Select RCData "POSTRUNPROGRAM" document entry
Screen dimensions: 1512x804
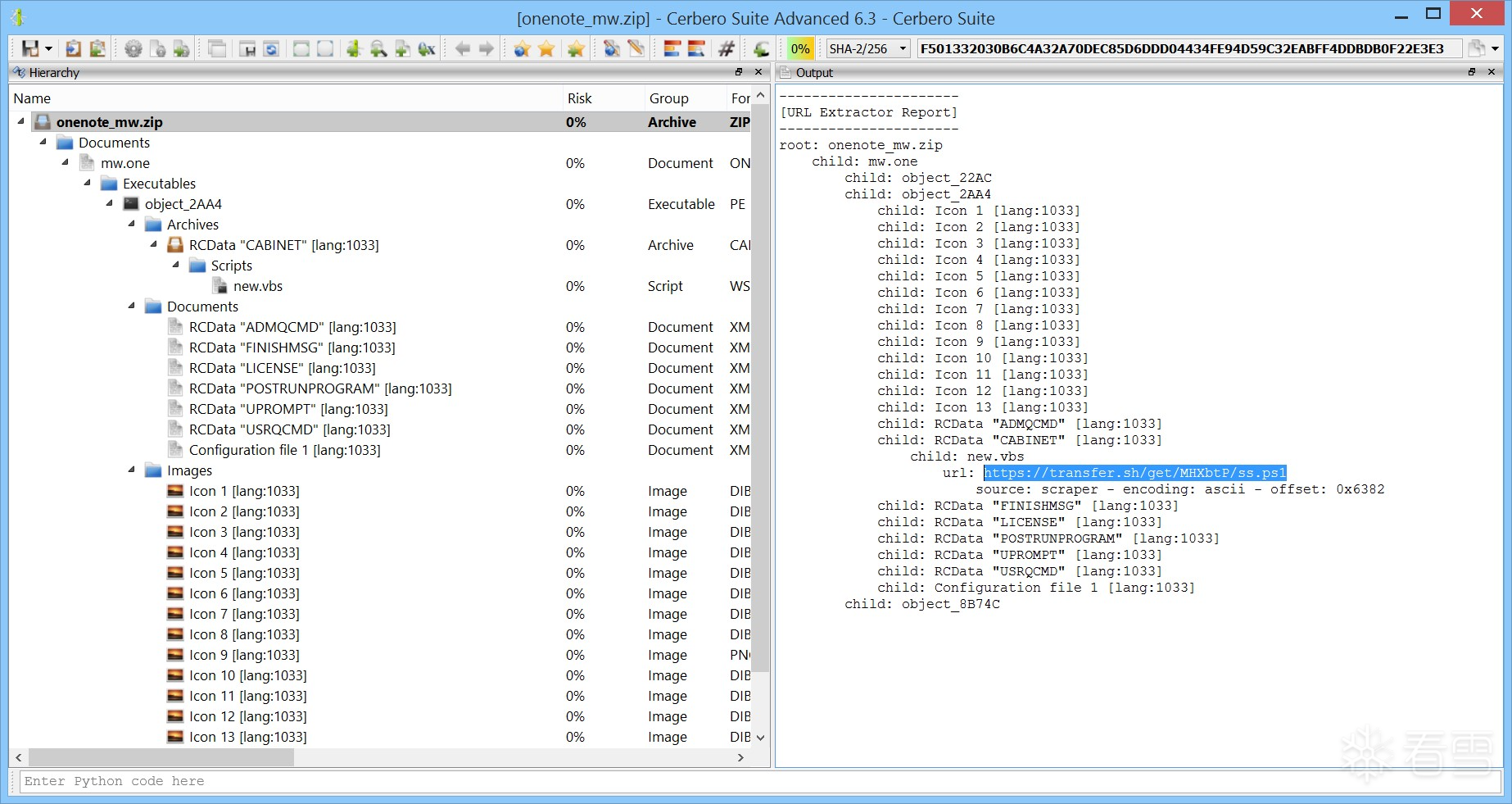point(320,388)
